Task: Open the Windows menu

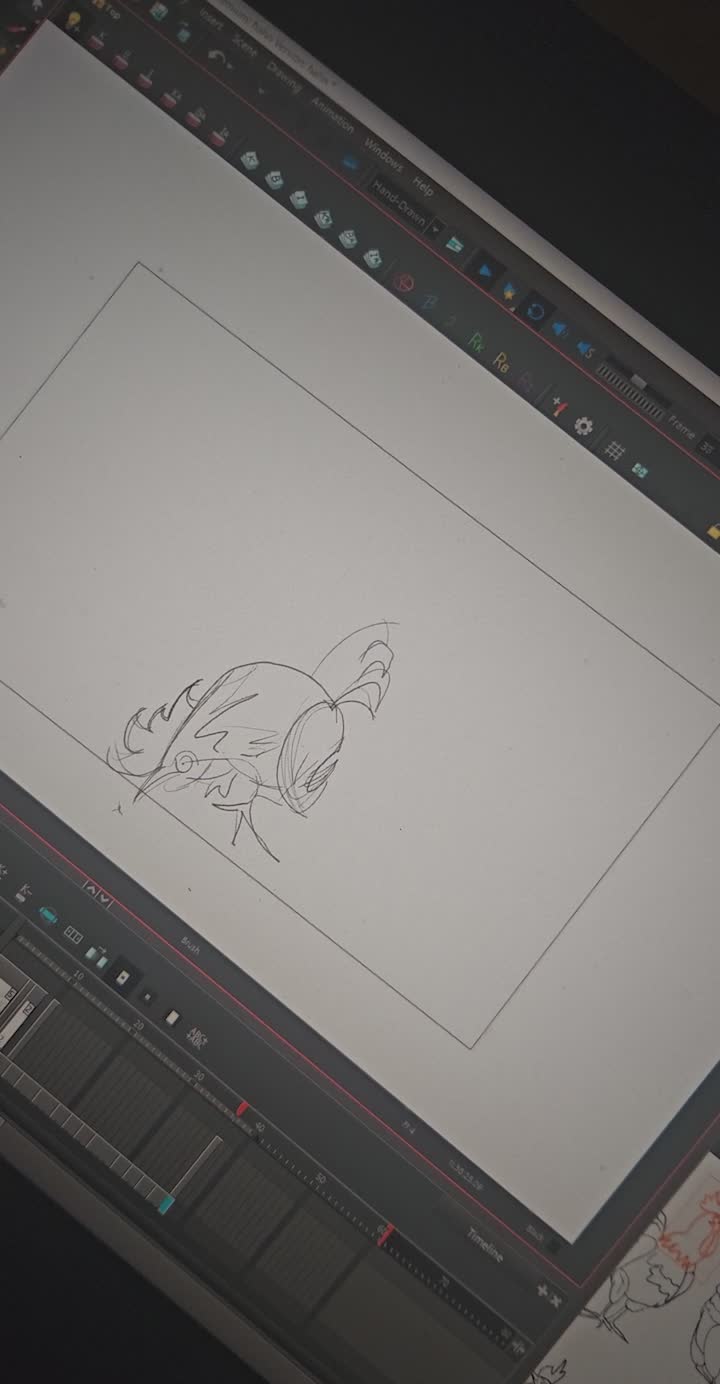Action: (382, 156)
